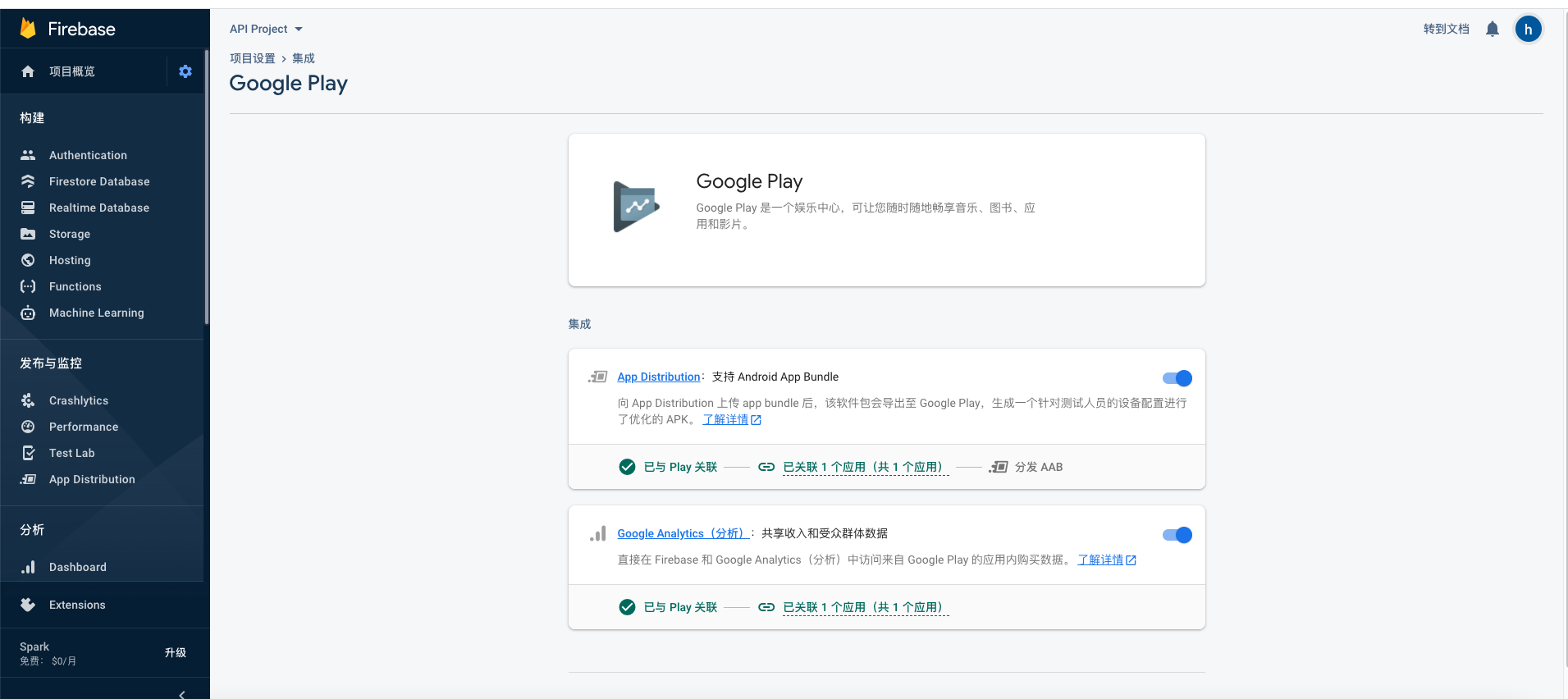This screenshot has width=1568, height=699.
Task: Click green checkmark in App Distribution card
Action: [627, 467]
